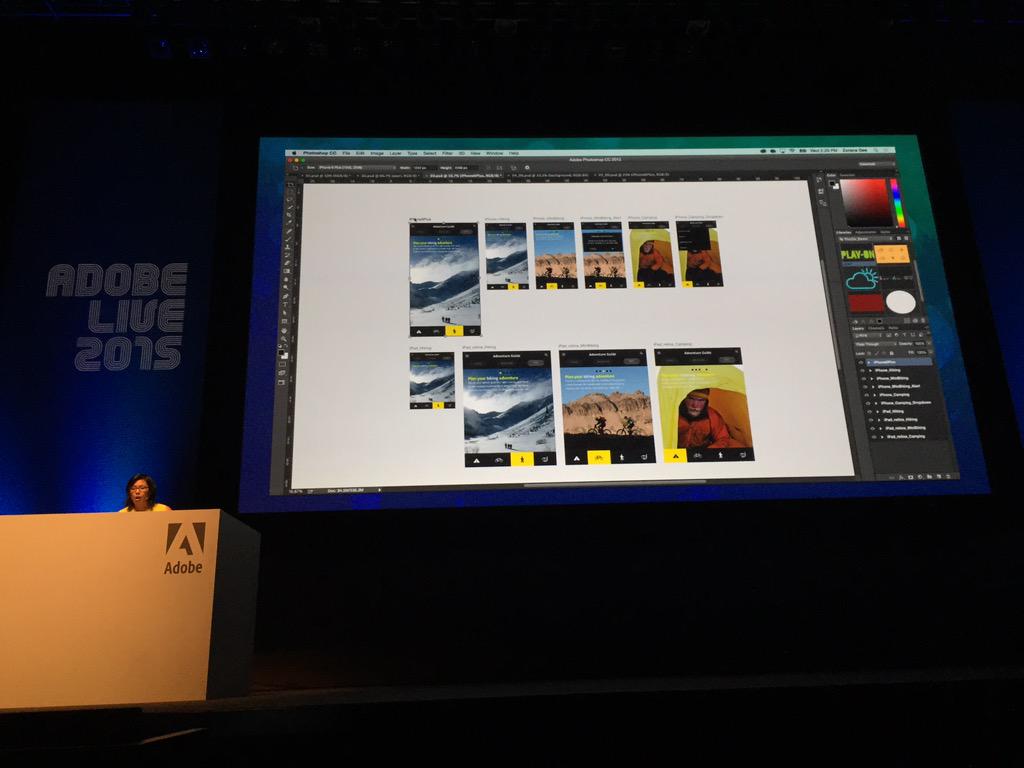The image size is (1024, 768).
Task: Click the toolbar foreground color swatch
Action: pyautogui.click(x=281, y=351)
